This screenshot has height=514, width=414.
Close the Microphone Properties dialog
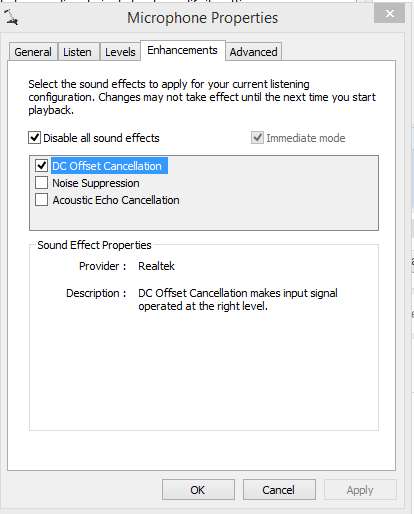pos(389,14)
